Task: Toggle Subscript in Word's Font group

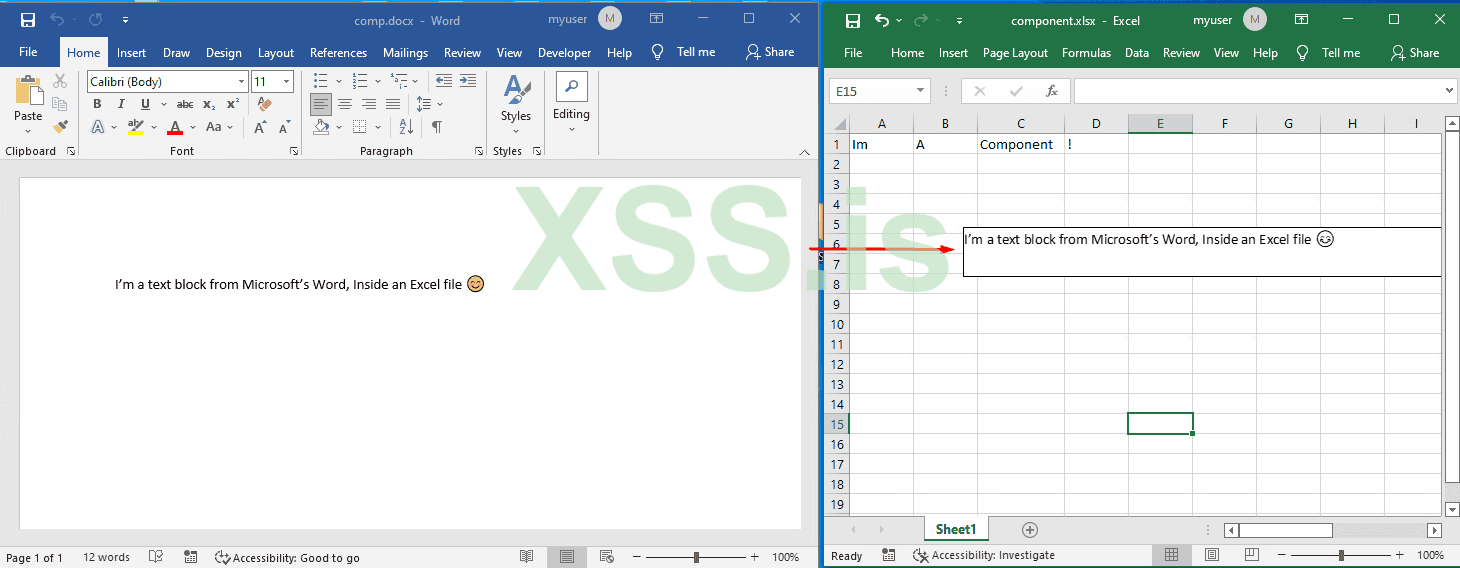Action: coord(209,104)
